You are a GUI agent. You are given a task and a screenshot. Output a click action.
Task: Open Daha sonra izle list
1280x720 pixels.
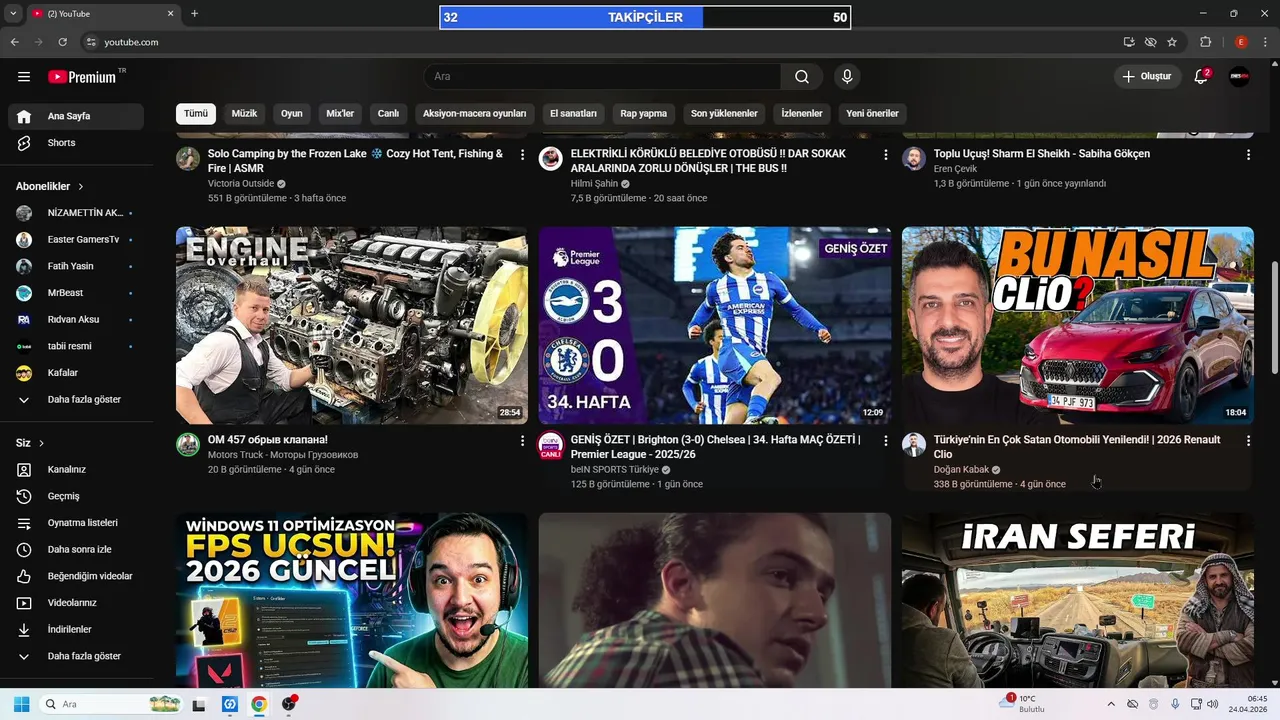click(76, 549)
